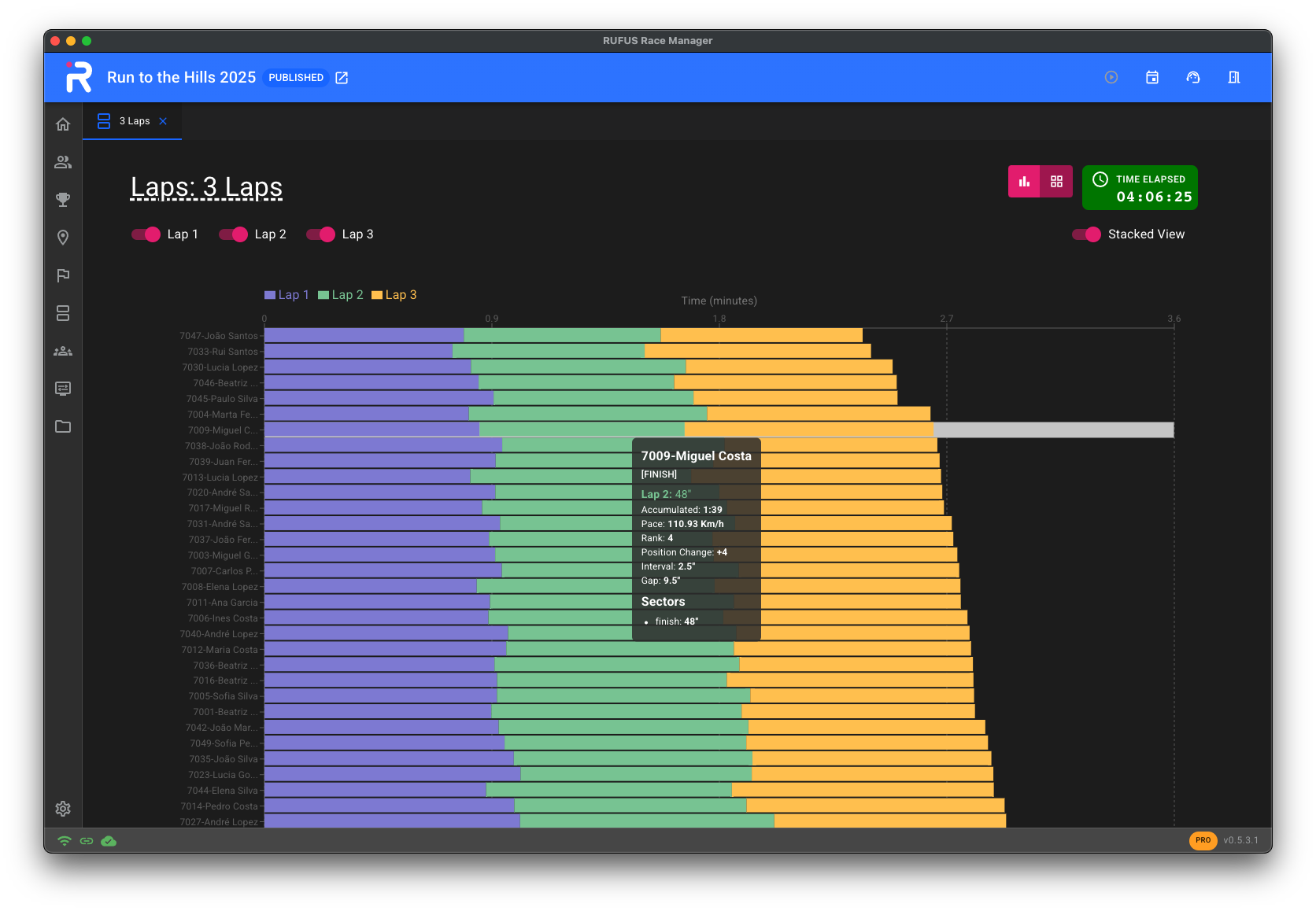This screenshot has width=1316, height=911.
Task: Open the location pin icon in sidebar
Action: pos(63,238)
